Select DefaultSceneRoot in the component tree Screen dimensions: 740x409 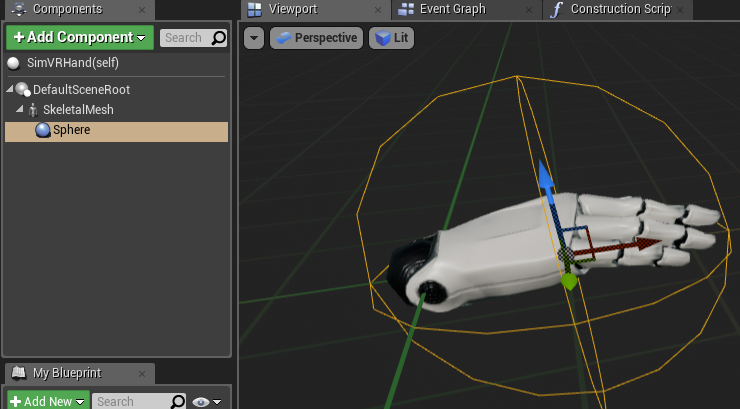click(x=81, y=90)
